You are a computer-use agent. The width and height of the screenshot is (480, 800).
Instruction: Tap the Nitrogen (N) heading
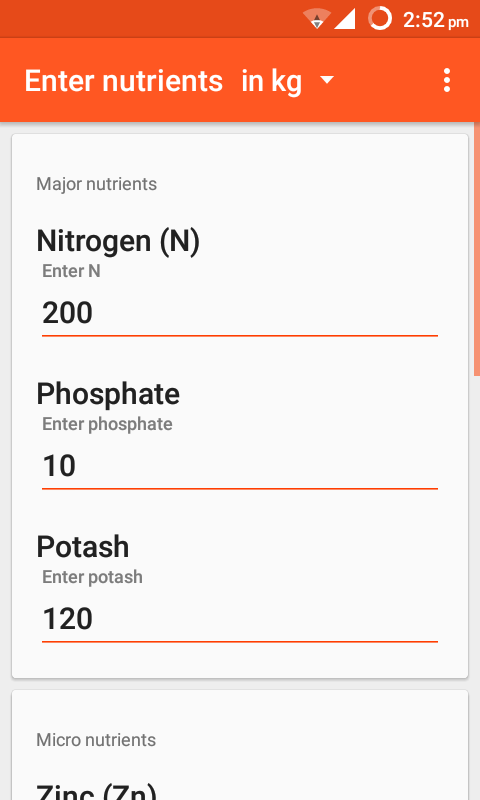118,241
